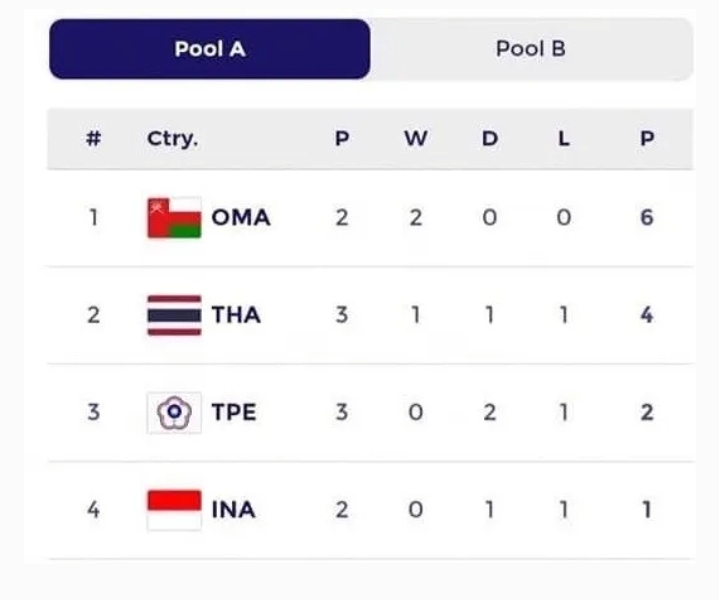Click the # rank column header

(x=94, y=139)
